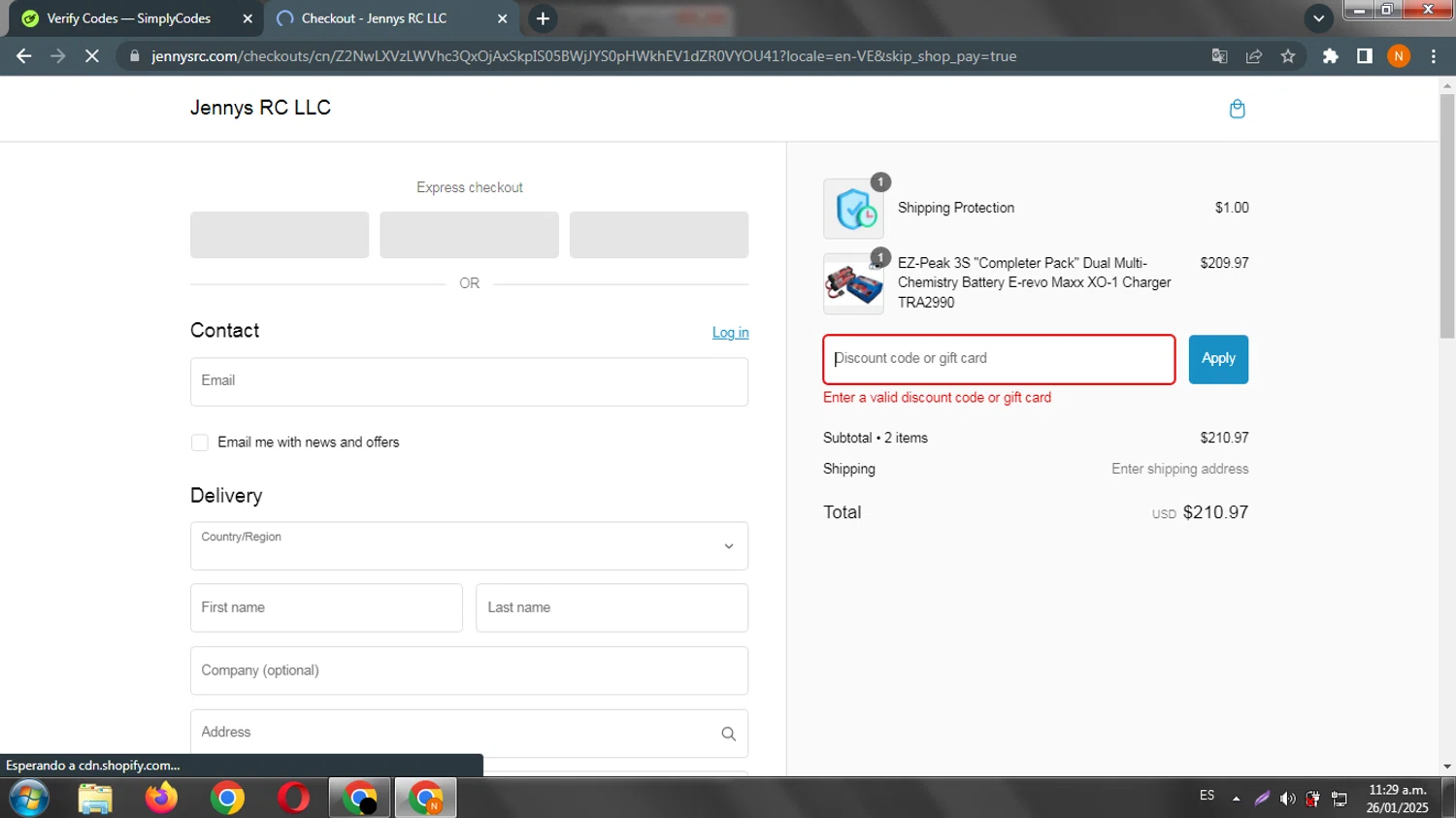Click the pen tablet tray icon
The height and width of the screenshot is (818, 1456).
coord(1262,799)
